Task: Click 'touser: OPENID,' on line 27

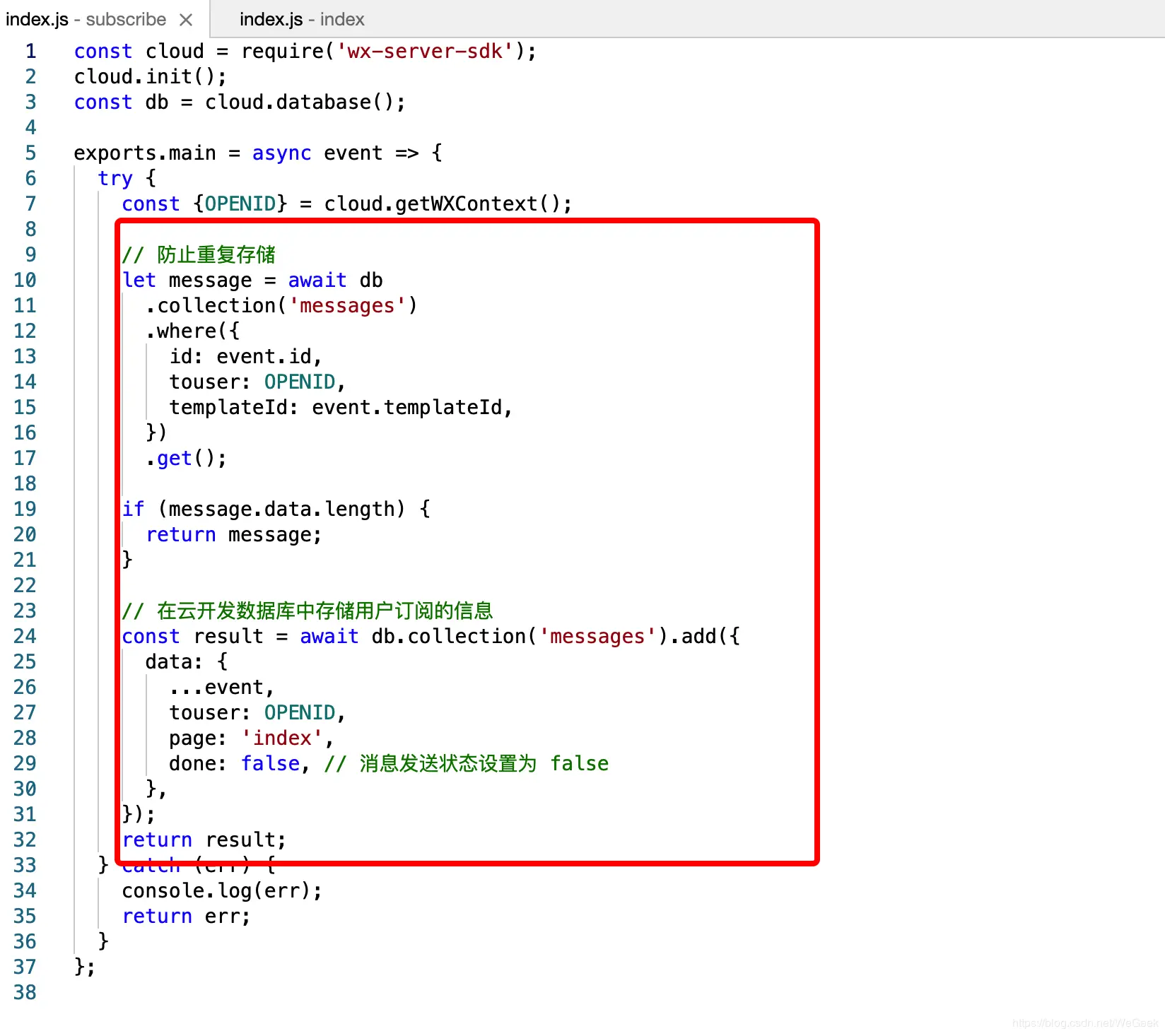Action: tap(257, 713)
